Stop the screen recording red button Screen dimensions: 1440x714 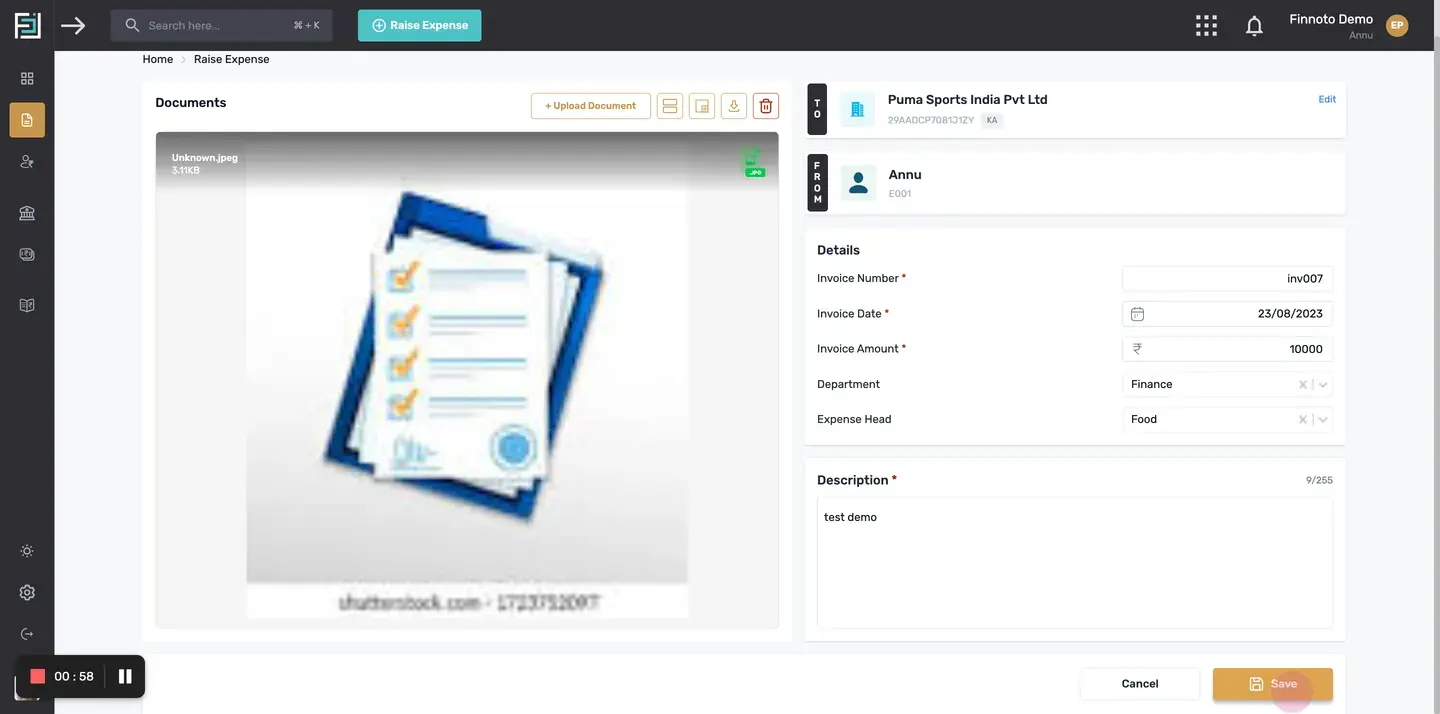38,677
